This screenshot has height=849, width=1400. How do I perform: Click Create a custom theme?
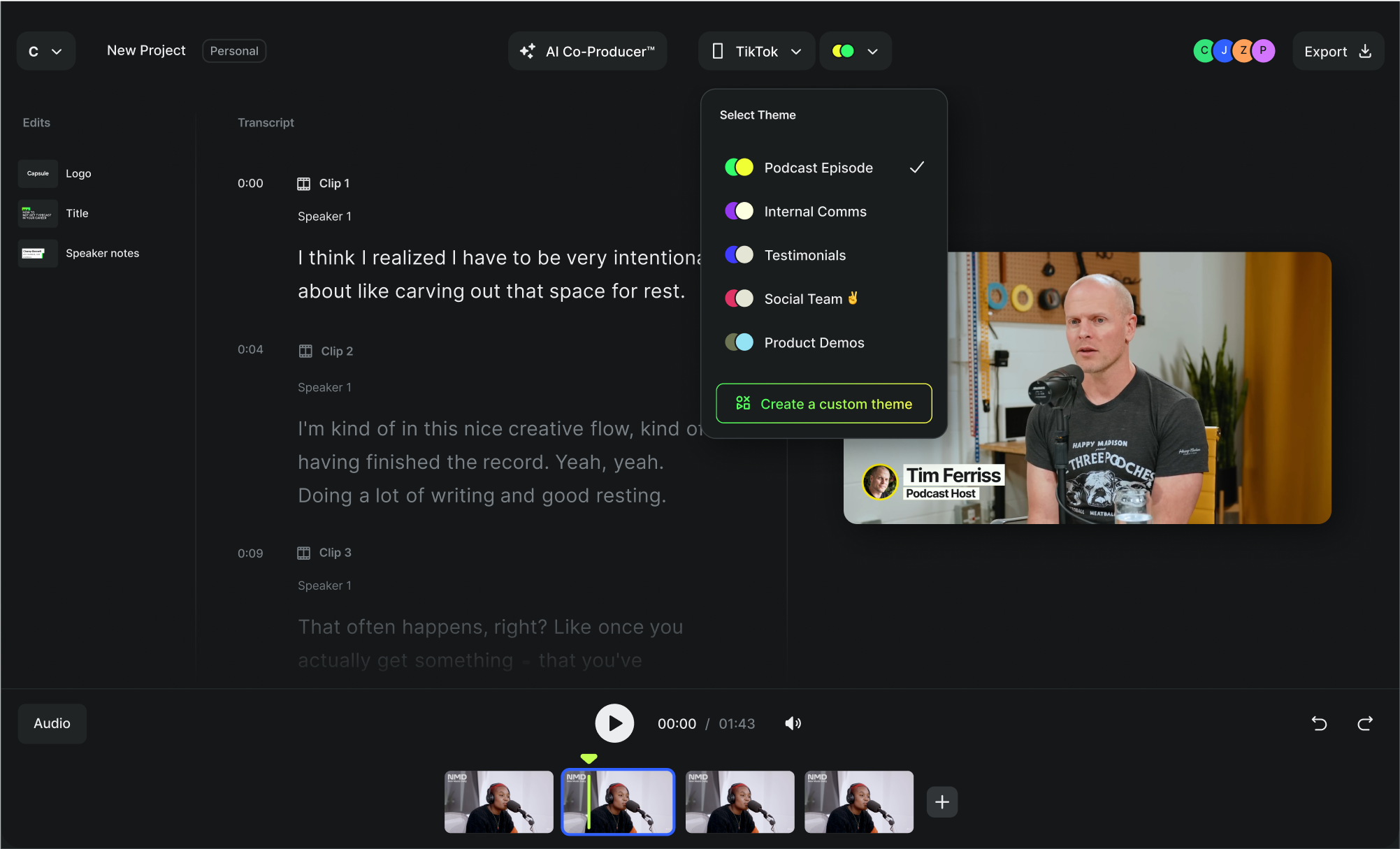(x=823, y=403)
